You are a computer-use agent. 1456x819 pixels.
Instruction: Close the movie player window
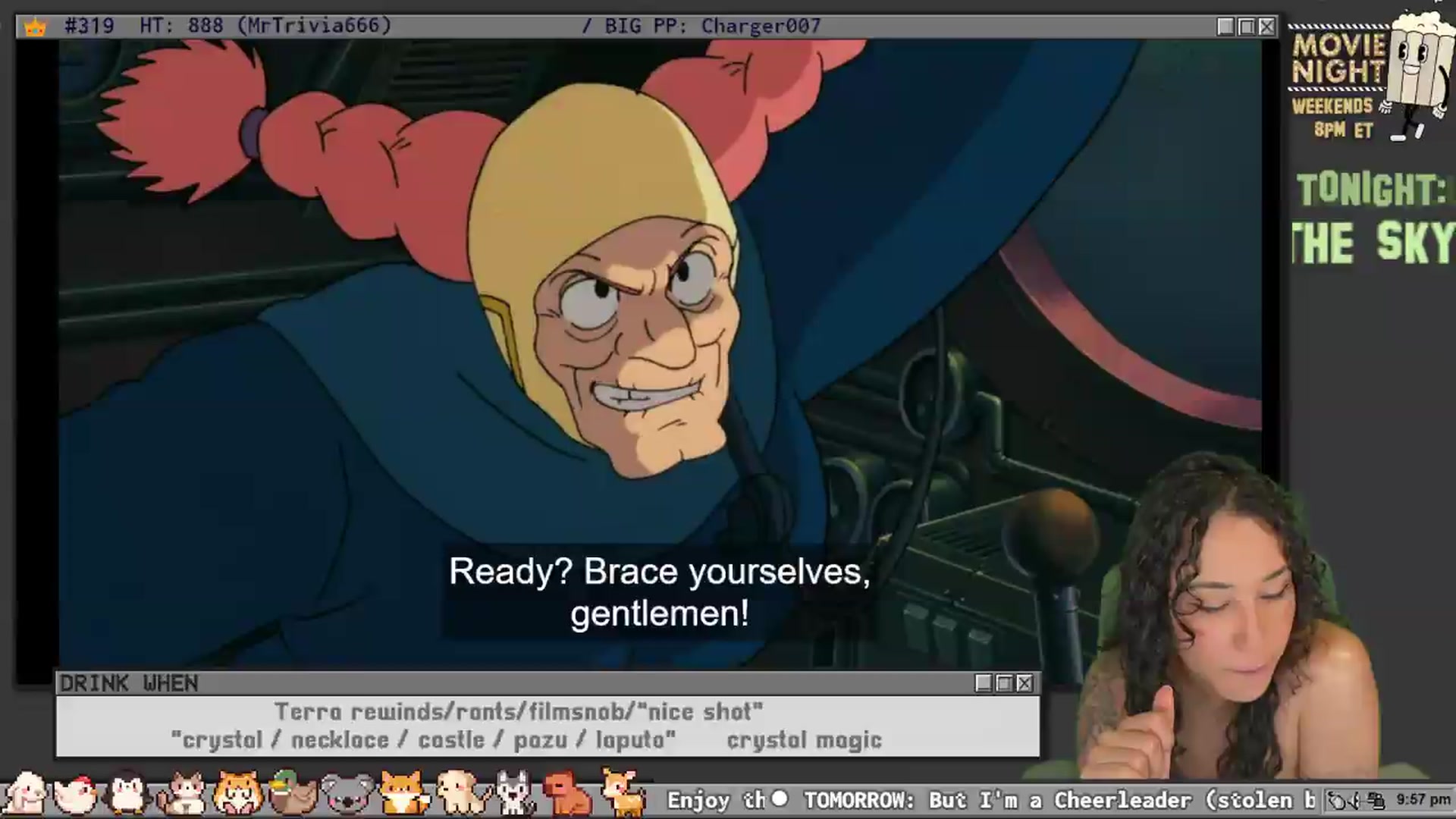(1266, 27)
